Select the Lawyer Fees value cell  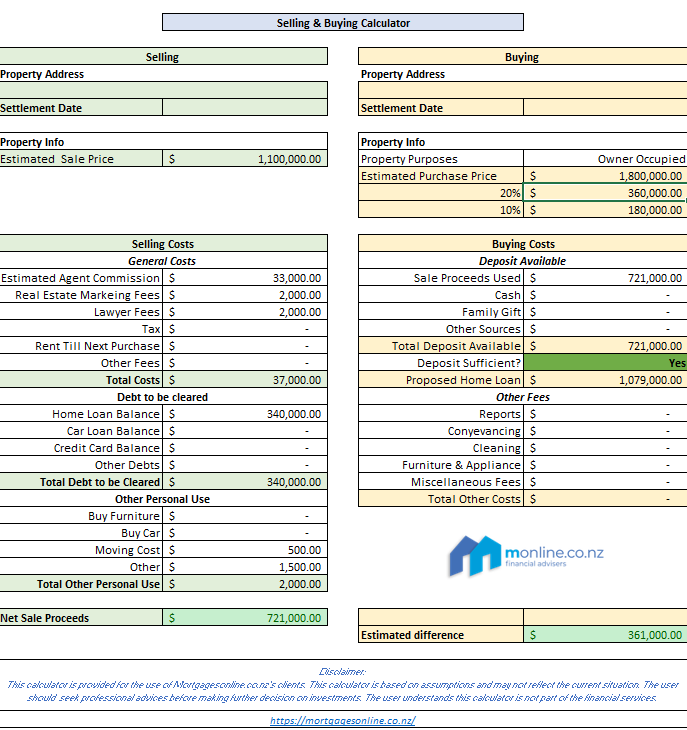coord(245,312)
